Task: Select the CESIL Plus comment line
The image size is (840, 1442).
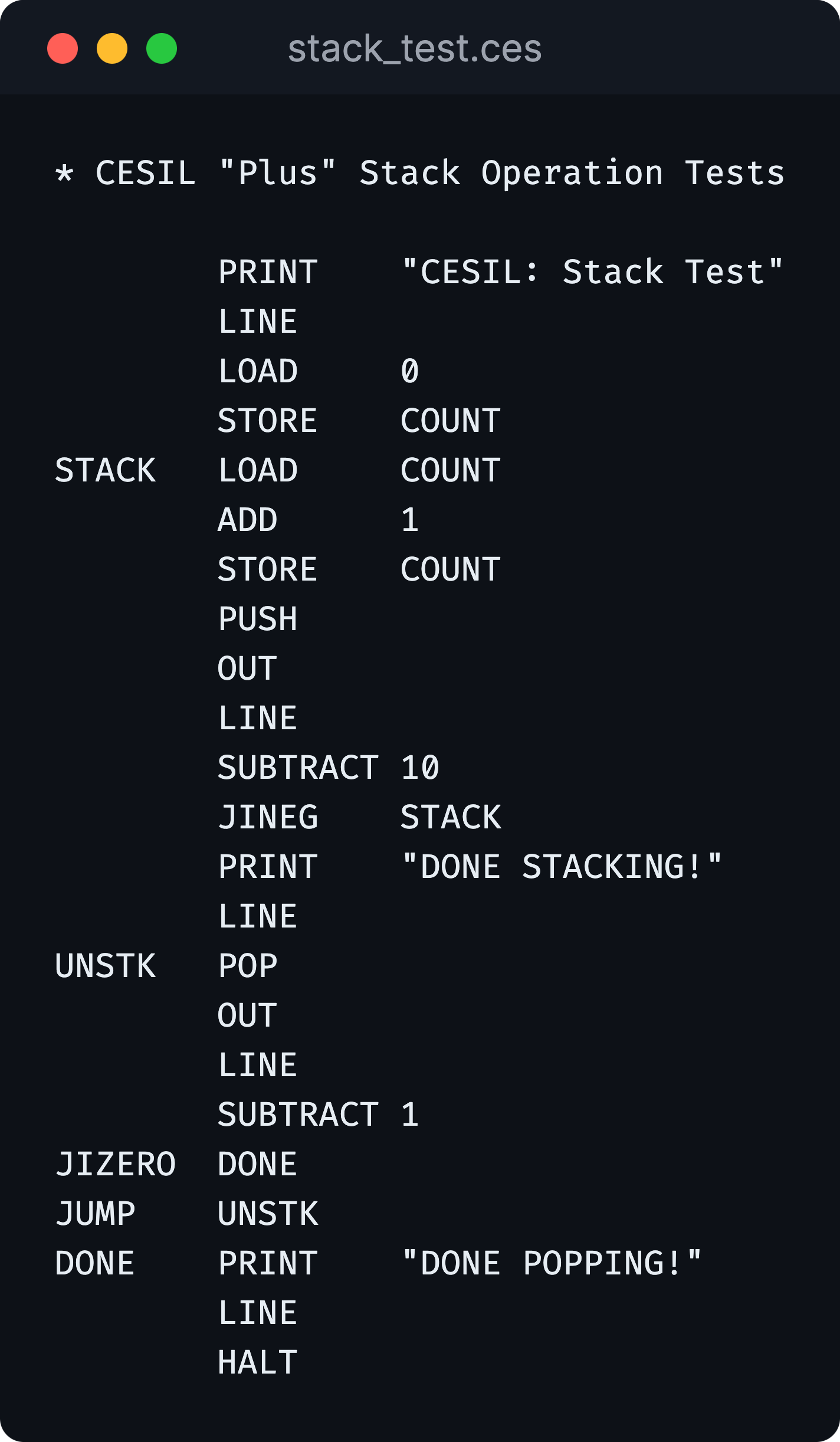Action: pos(419,173)
